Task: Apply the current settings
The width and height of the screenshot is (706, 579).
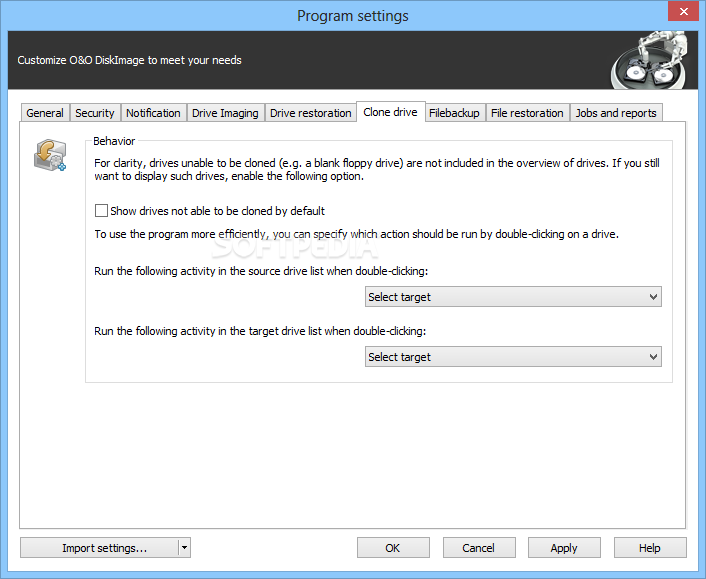Action: point(564,547)
